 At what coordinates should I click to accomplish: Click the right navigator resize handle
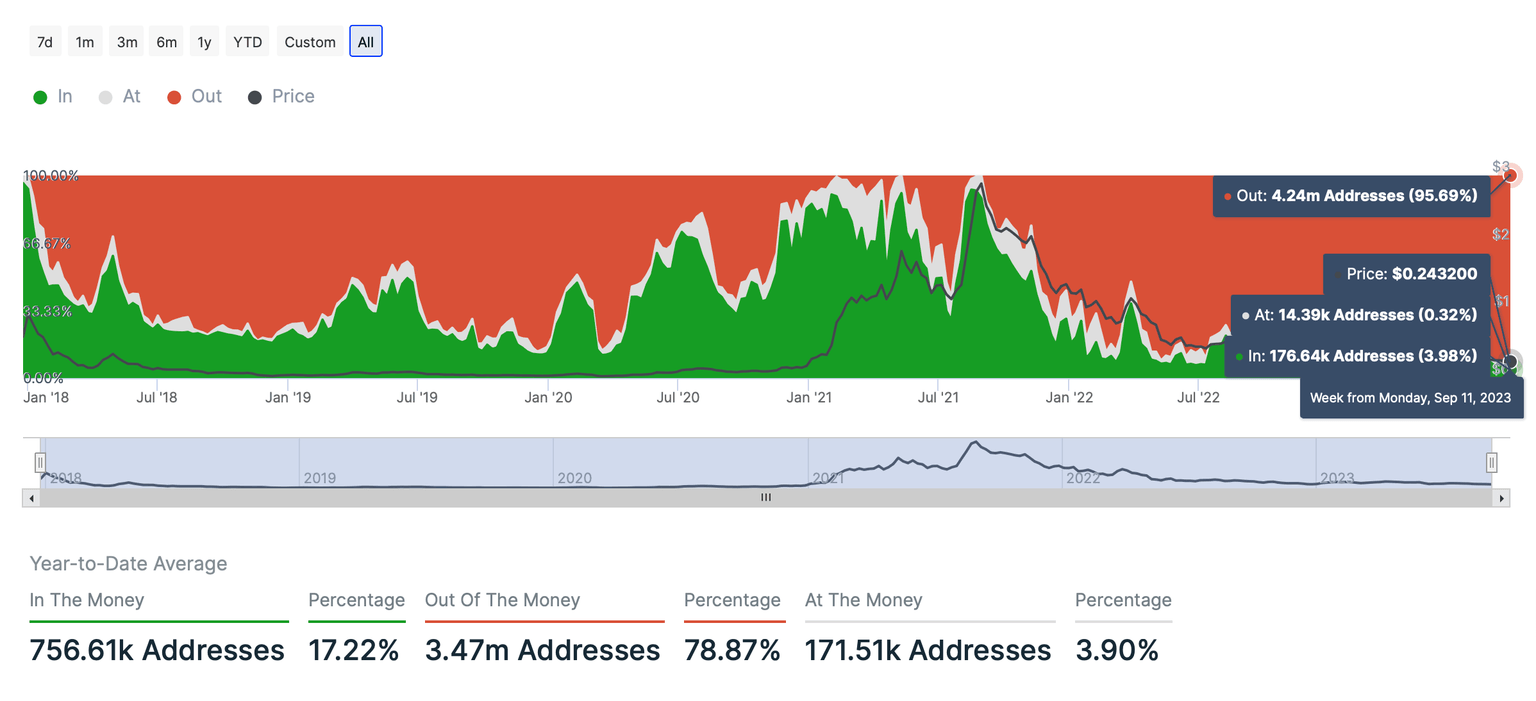pyautogui.click(x=1492, y=462)
